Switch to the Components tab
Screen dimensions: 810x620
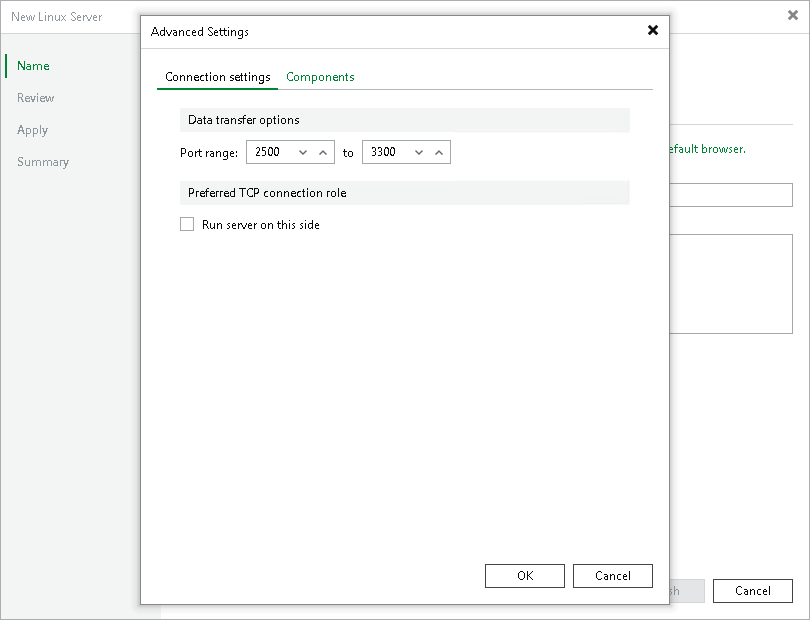pos(320,76)
